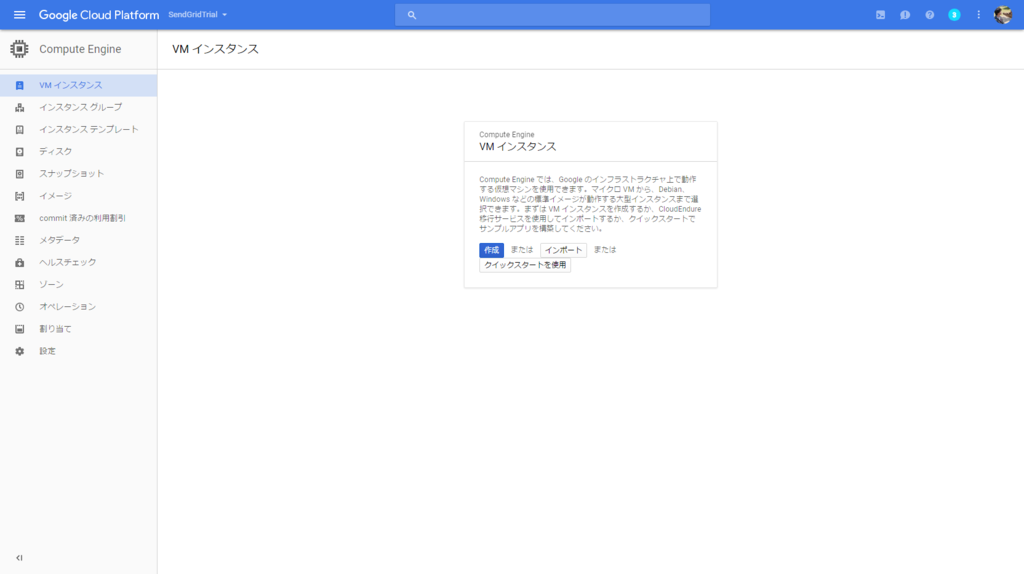
Task: Open the three-dot utilities menu
Action: pyautogui.click(x=978, y=14)
